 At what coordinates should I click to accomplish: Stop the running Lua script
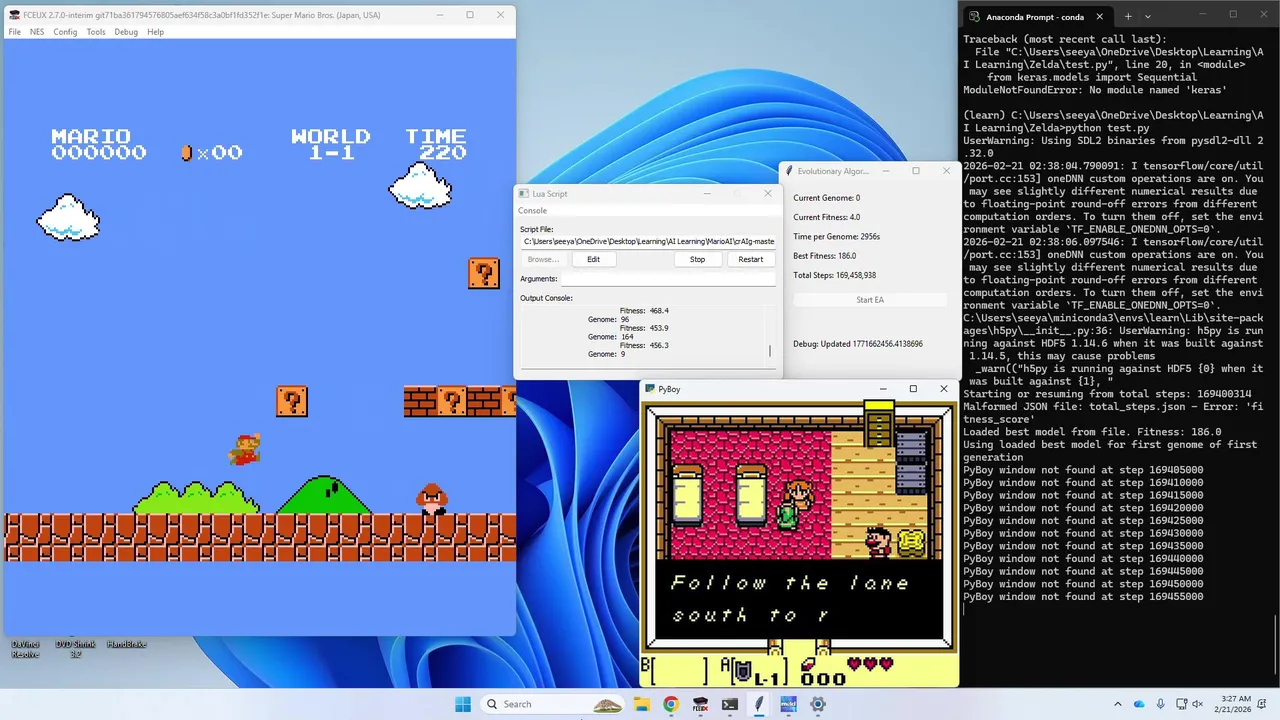697,259
